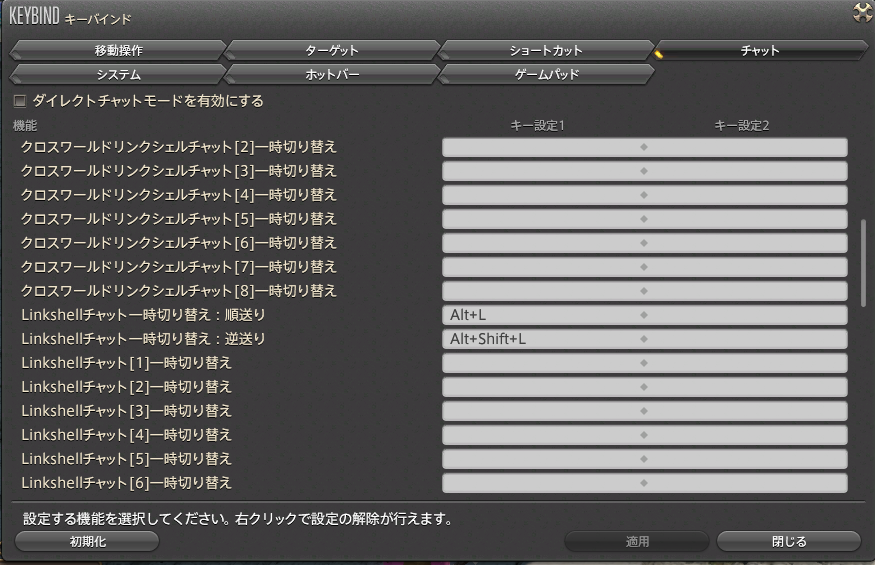Select key setting 2 for クロスワールドリンクシェルチャット[4]
Screen dimensions: 875x565
pyautogui.click(x=746, y=195)
